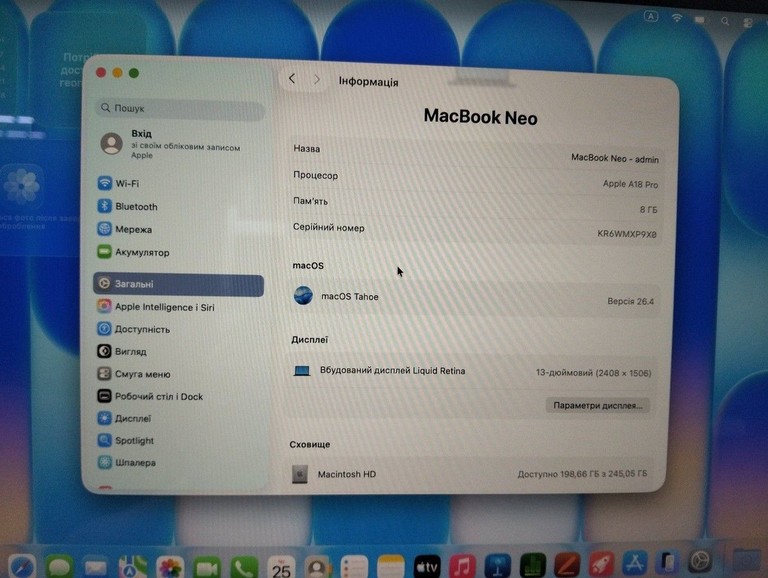Click Версія 26.4 text
The image size is (768, 578).
630,301
